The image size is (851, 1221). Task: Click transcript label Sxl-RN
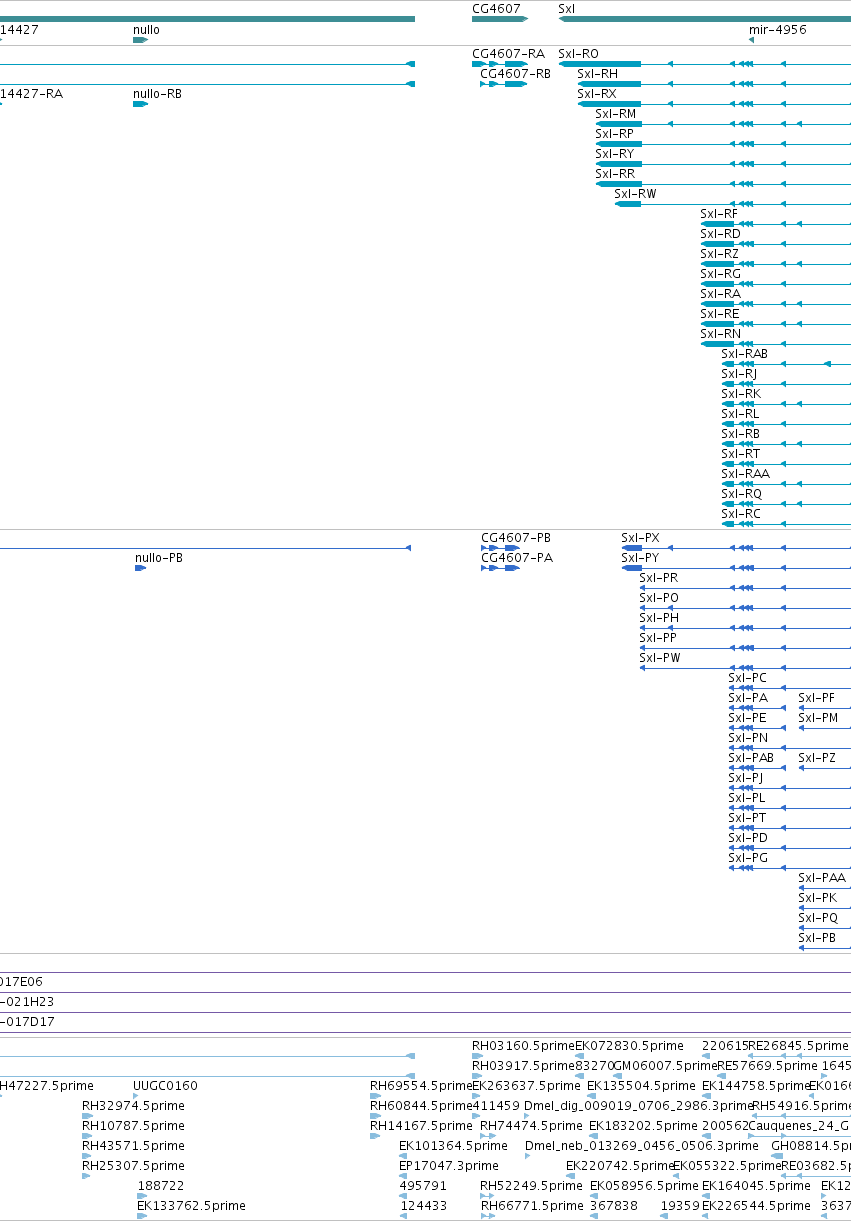721,334
